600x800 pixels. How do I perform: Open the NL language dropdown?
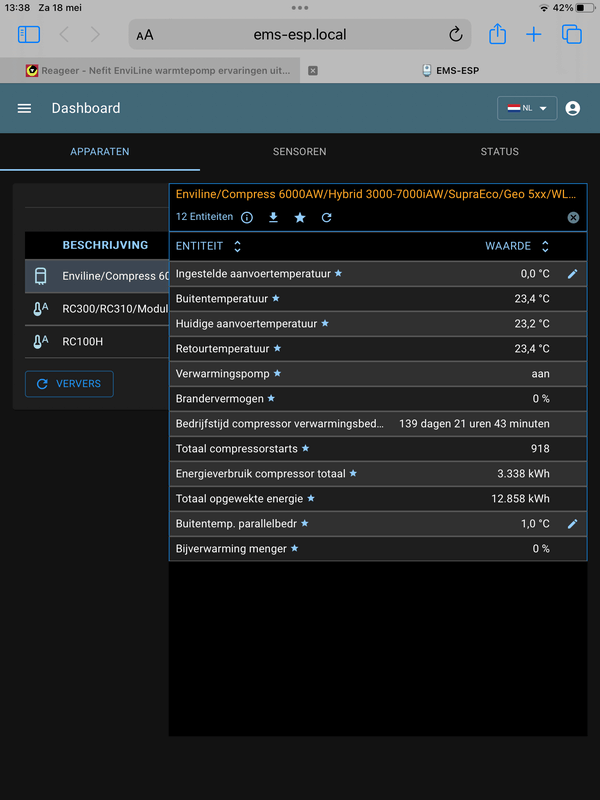pos(527,108)
